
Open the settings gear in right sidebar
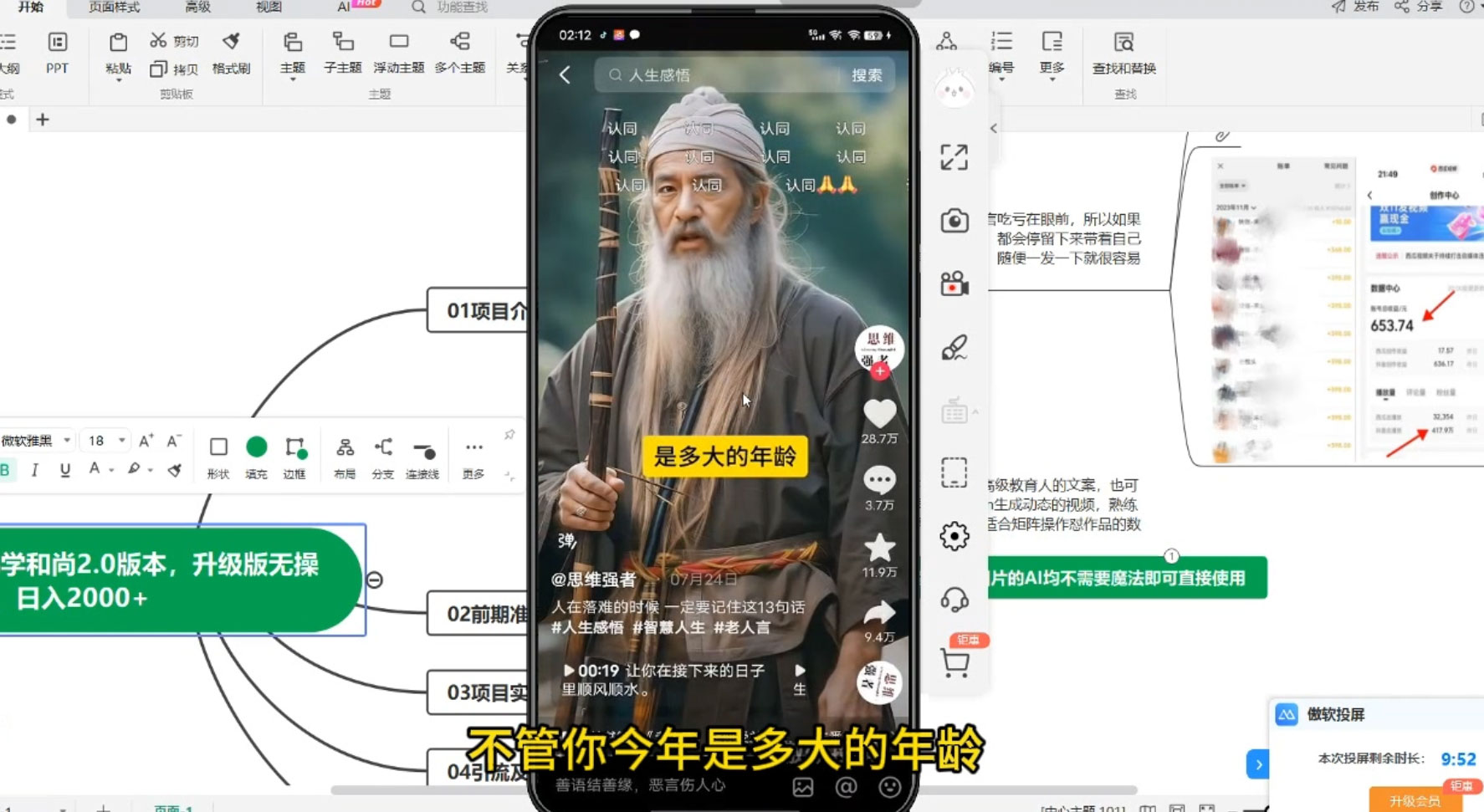(954, 536)
